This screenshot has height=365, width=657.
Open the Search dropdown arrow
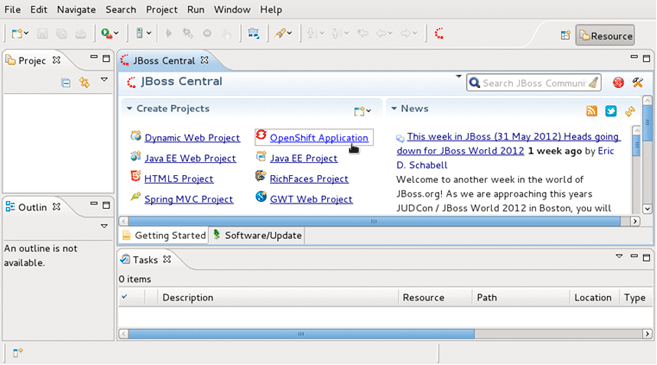tap(290, 33)
